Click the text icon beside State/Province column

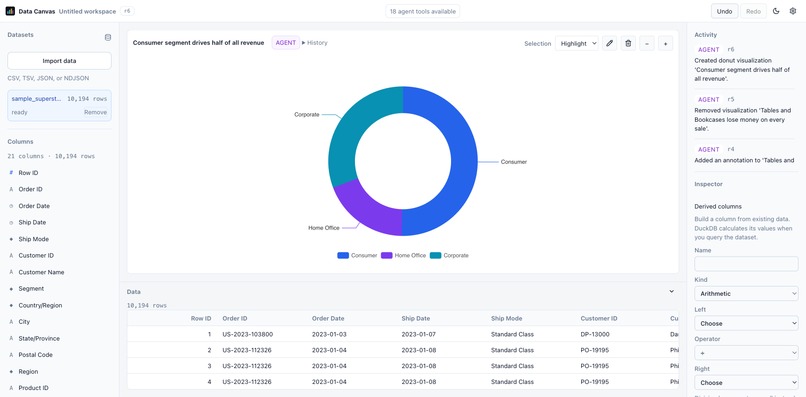[11, 338]
